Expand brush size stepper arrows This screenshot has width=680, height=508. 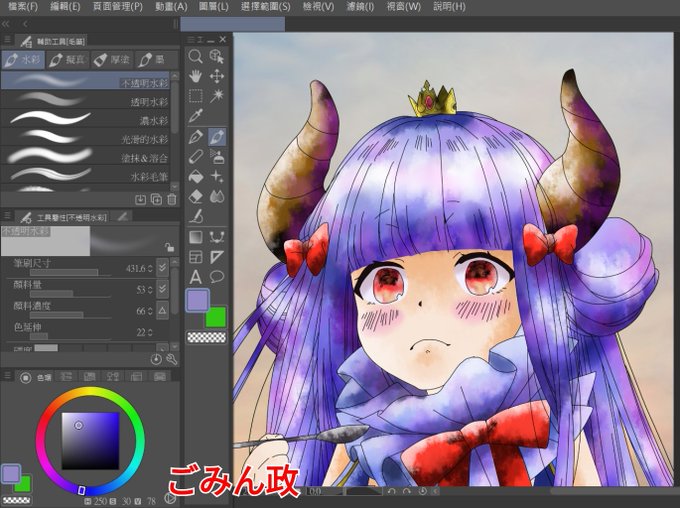click(150, 269)
